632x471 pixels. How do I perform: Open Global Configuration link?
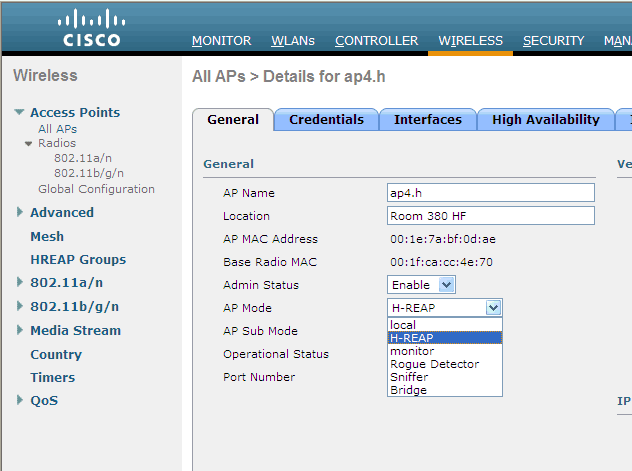tap(96, 189)
